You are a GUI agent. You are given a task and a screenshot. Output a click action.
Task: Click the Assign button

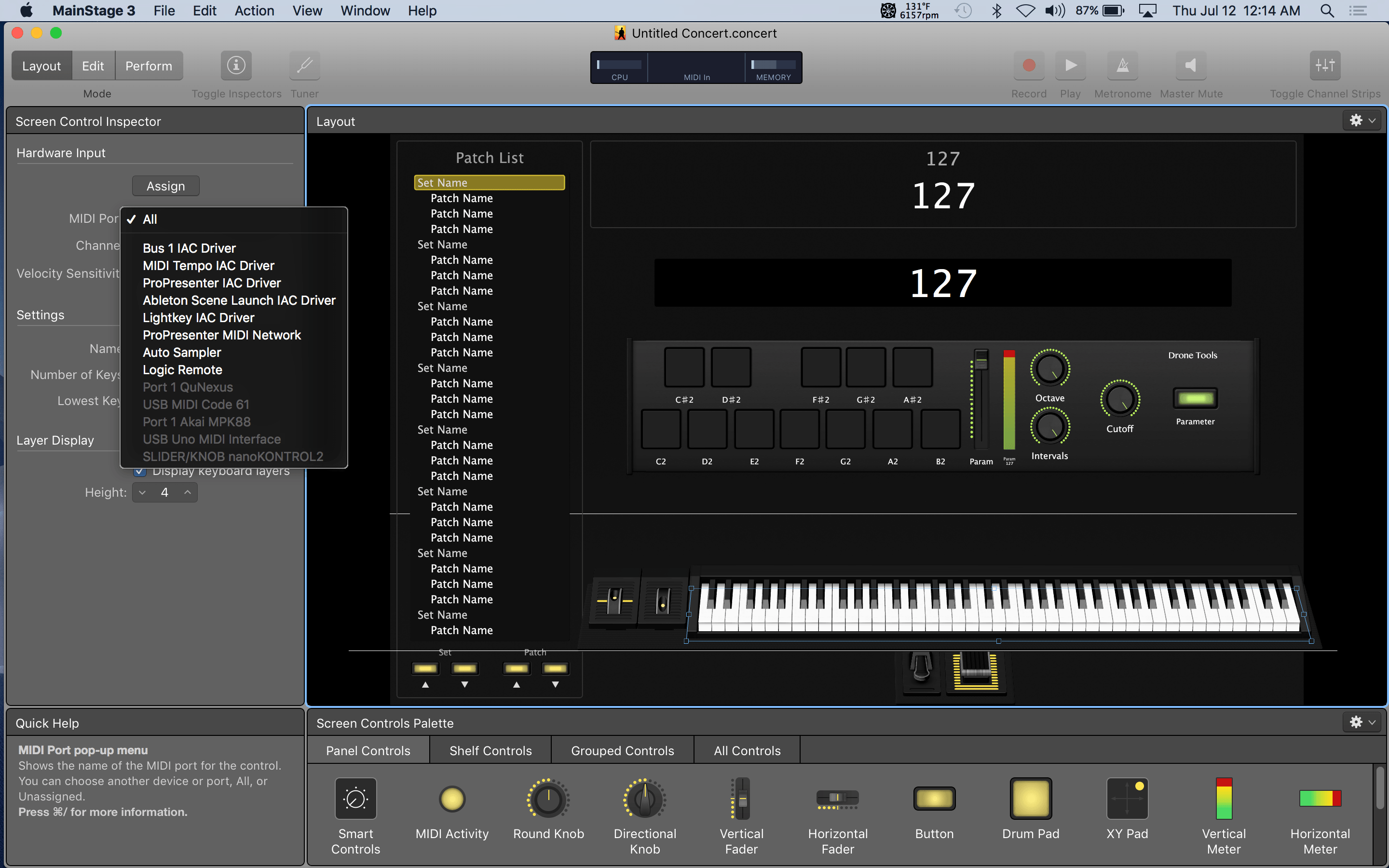point(166,186)
